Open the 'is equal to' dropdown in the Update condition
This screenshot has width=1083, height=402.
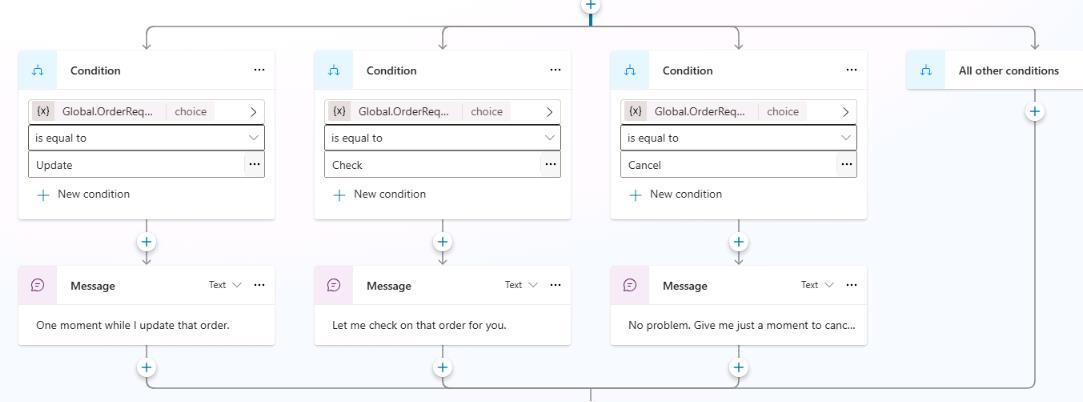point(146,138)
